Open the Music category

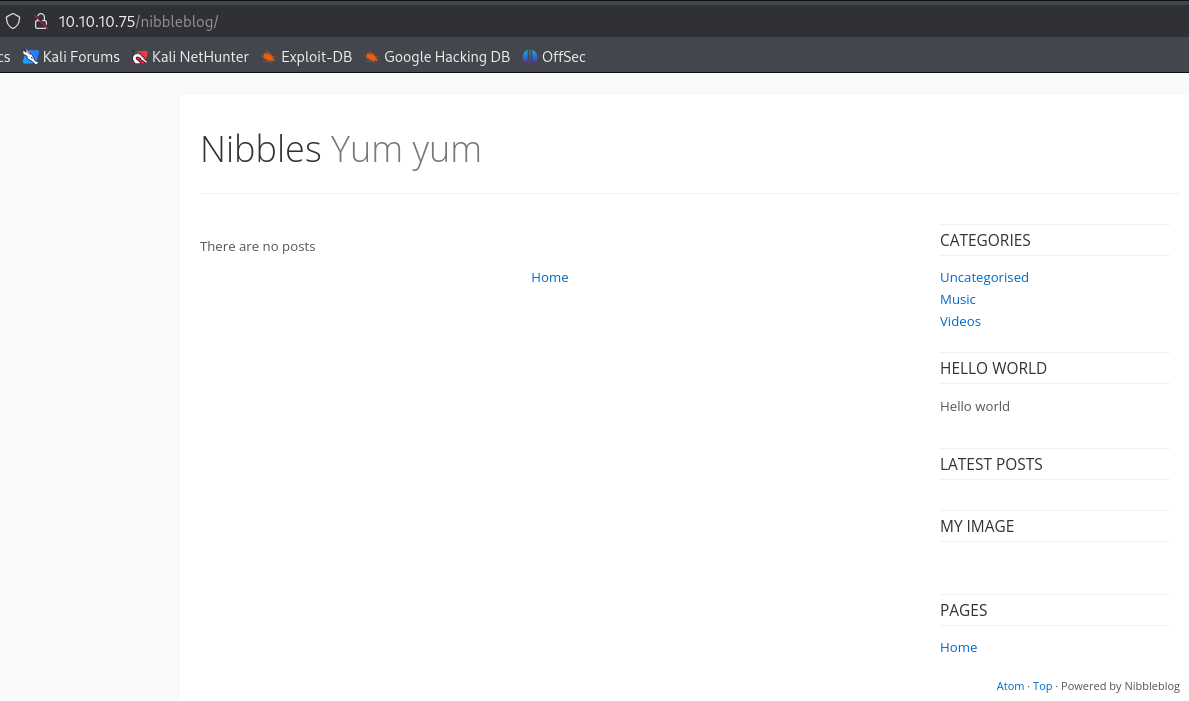pyautogui.click(x=957, y=299)
